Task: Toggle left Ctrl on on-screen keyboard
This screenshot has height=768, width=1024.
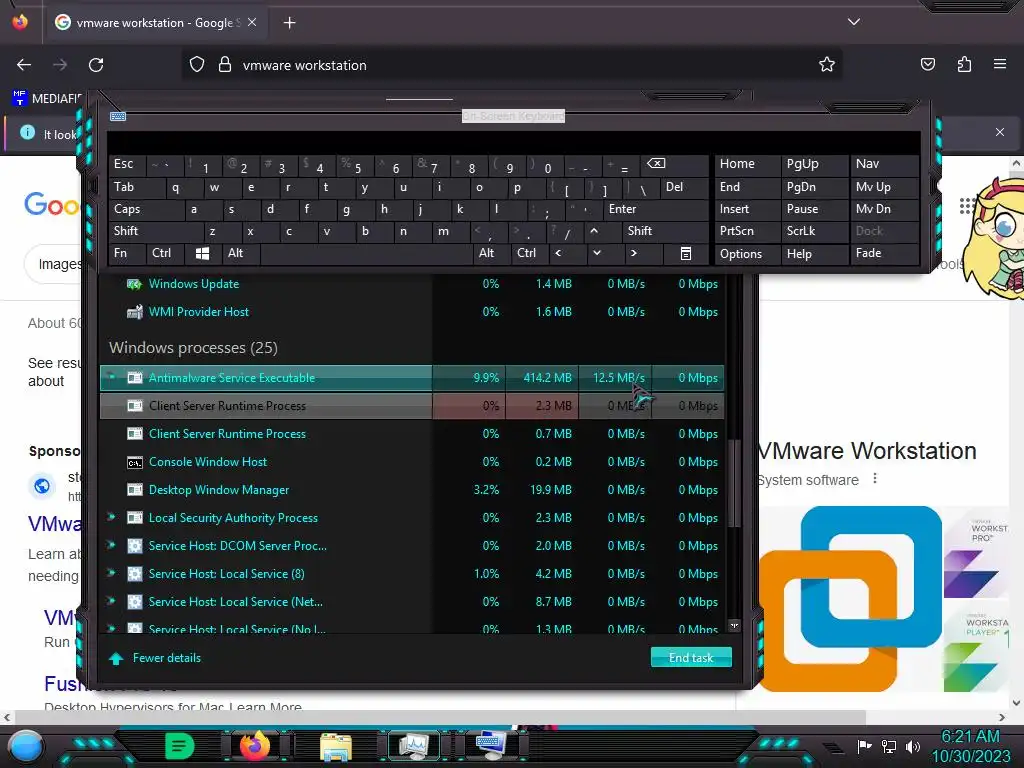Action: click(165, 253)
